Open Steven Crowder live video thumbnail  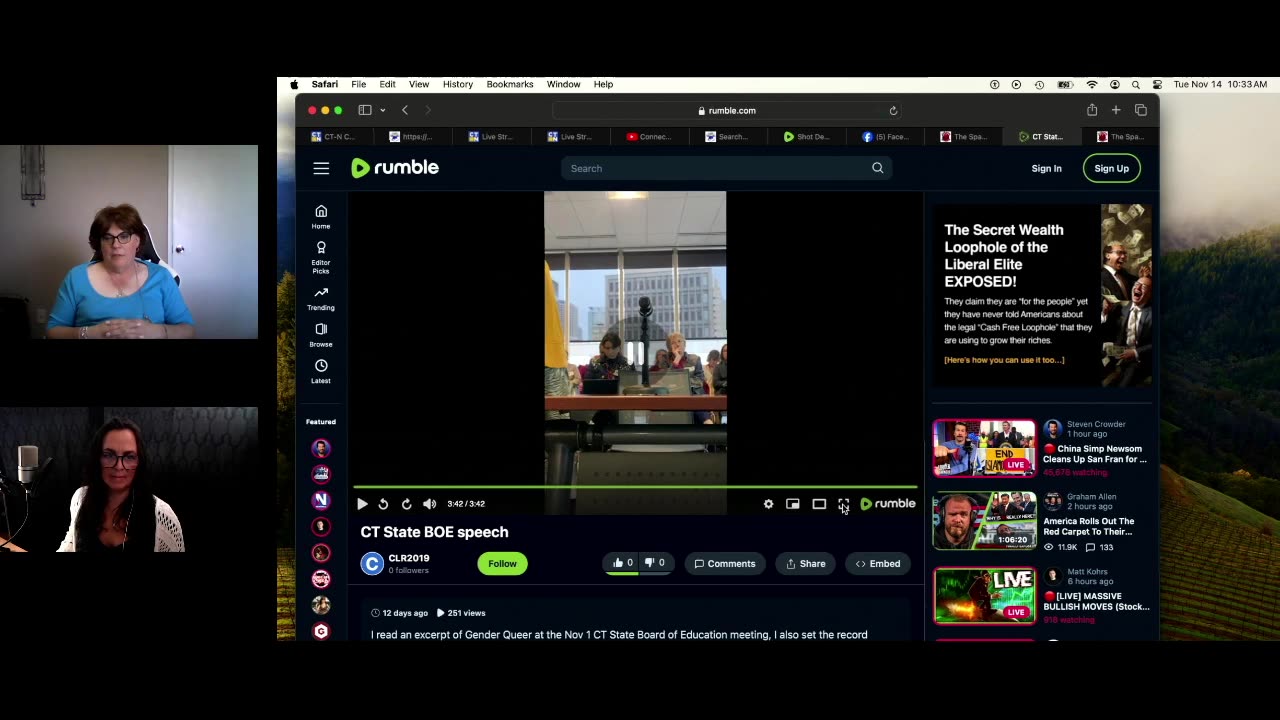click(985, 448)
